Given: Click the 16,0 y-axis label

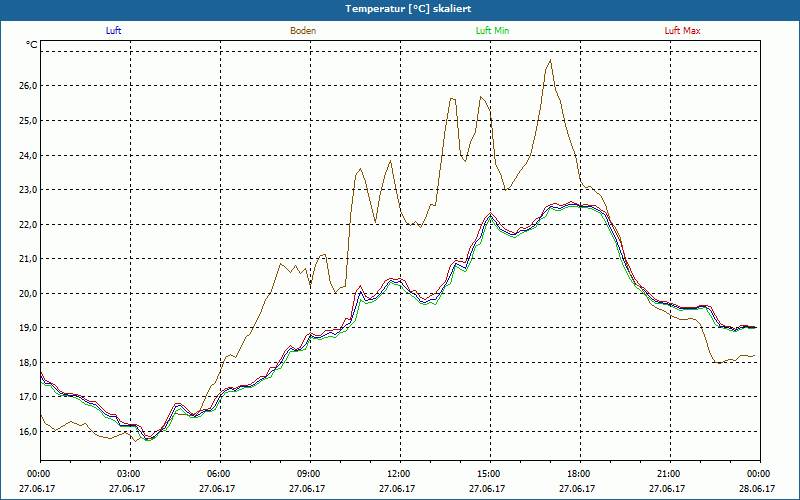Looking at the screenshot, I should (28, 431).
